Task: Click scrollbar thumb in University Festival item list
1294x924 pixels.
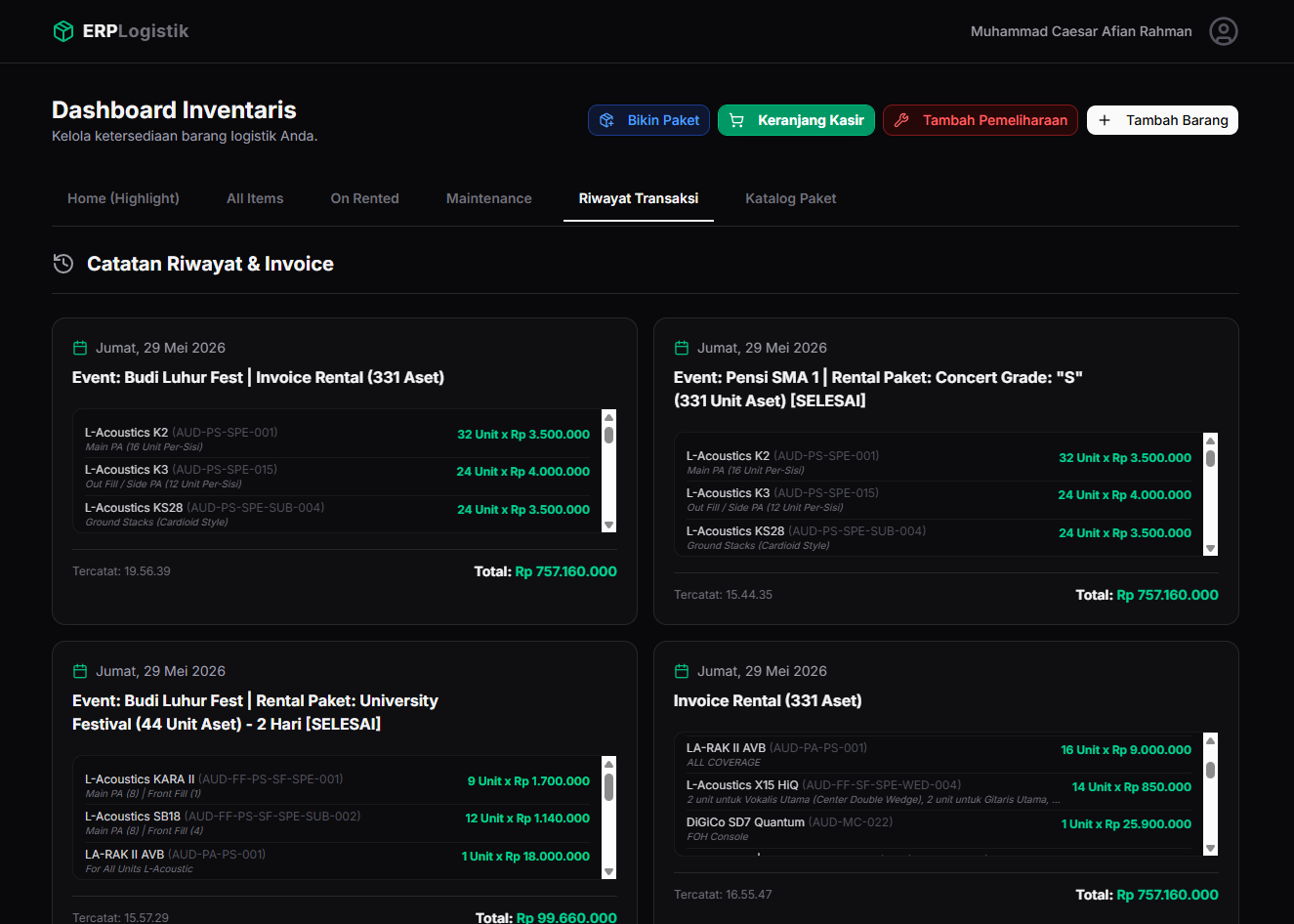Action: tap(608, 787)
